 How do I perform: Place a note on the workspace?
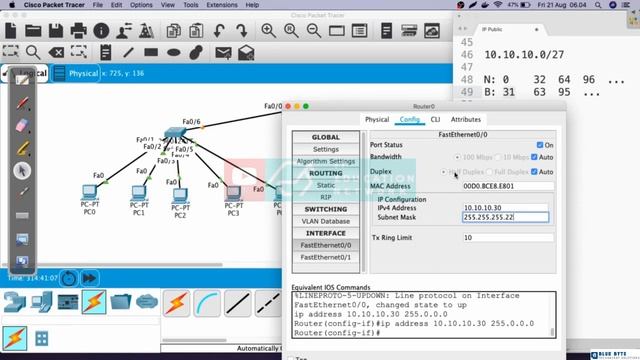click(105, 52)
